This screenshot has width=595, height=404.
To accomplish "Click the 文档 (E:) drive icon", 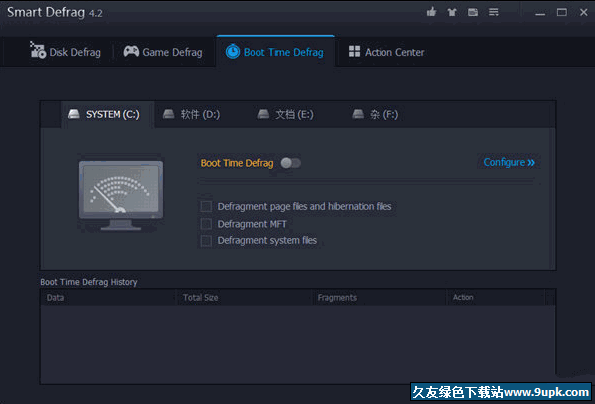I will [263, 114].
